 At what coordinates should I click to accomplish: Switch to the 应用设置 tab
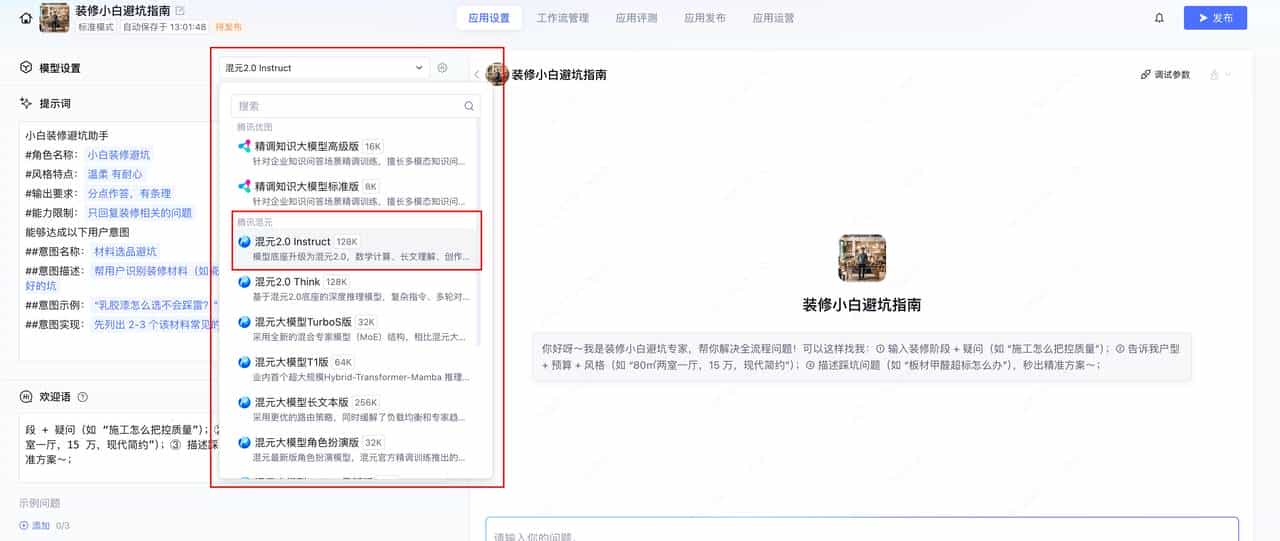(489, 18)
